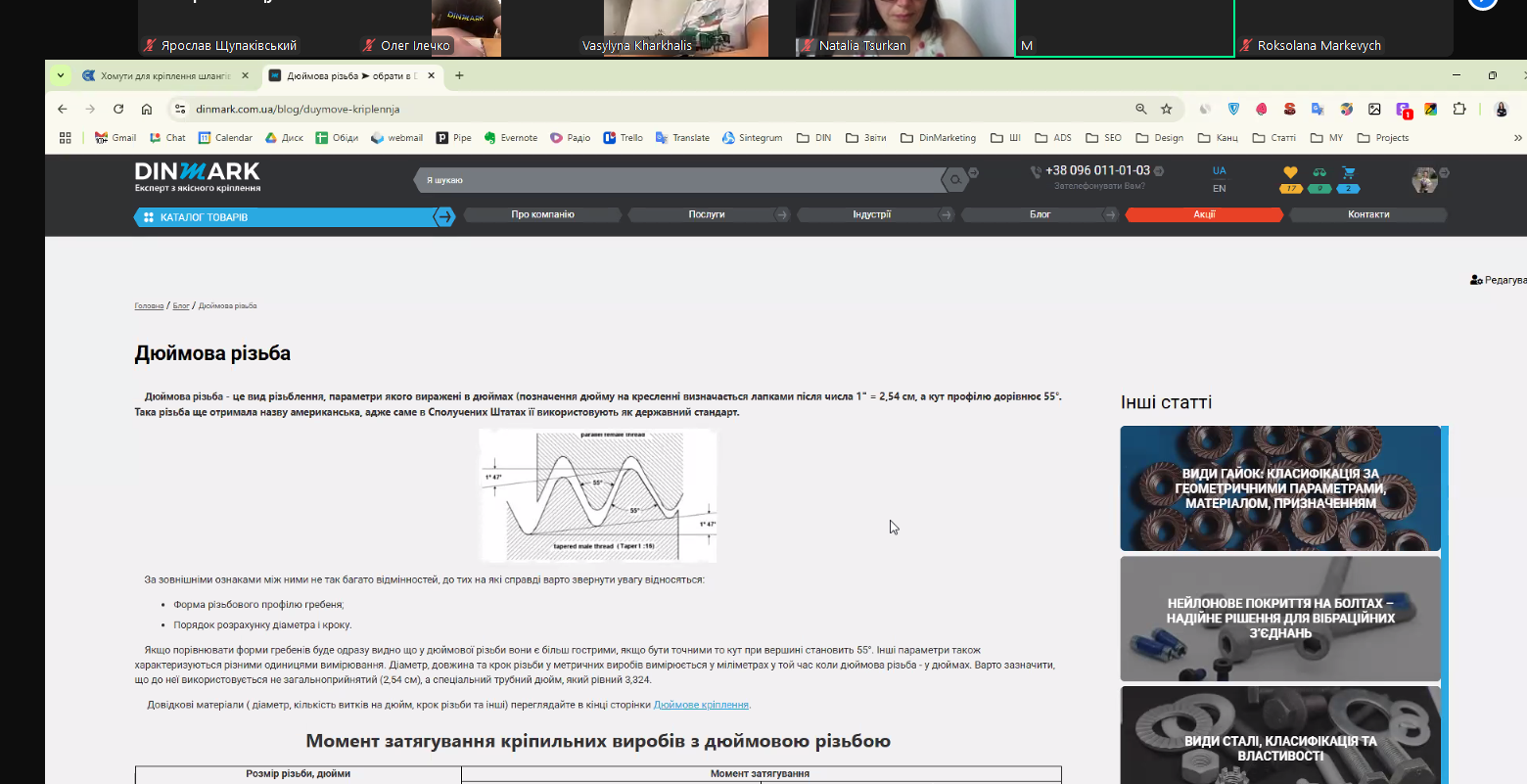Screen dimensions: 1527x784
Task: Go to Блог in breadcrumbs
Action: click(181, 306)
